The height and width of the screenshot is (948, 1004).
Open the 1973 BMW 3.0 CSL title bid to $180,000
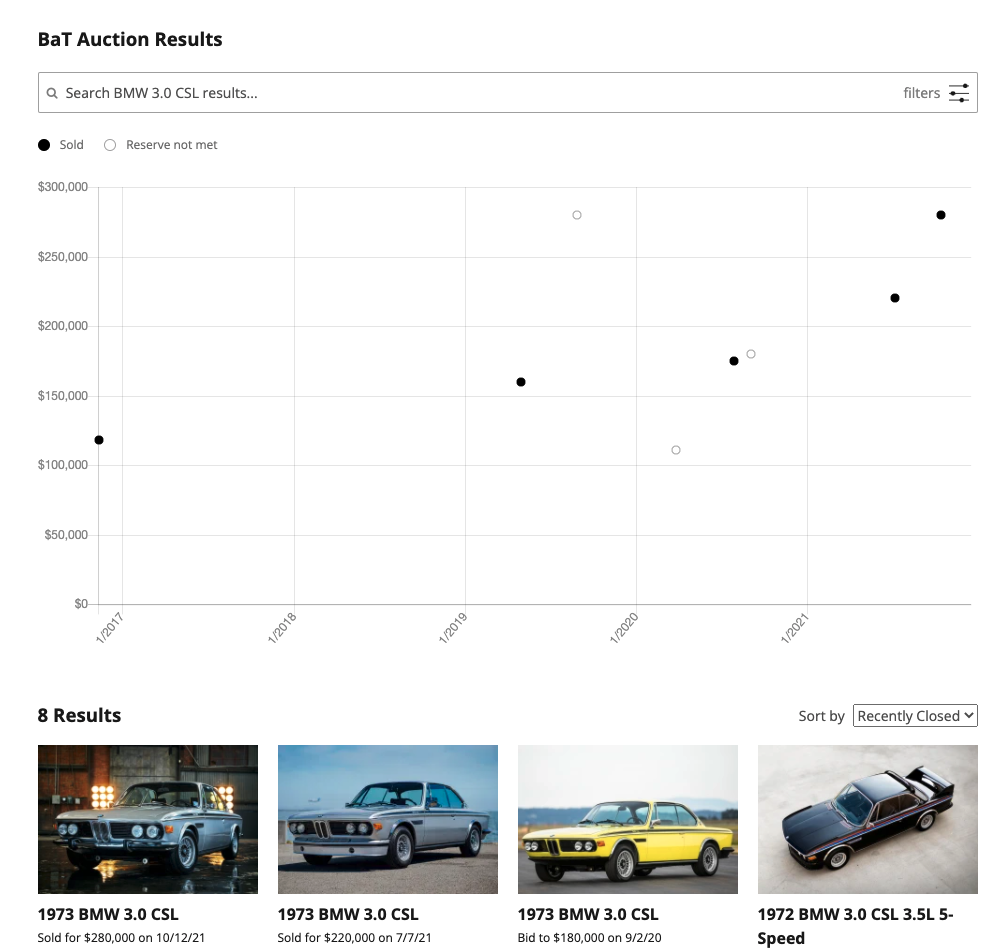588,914
